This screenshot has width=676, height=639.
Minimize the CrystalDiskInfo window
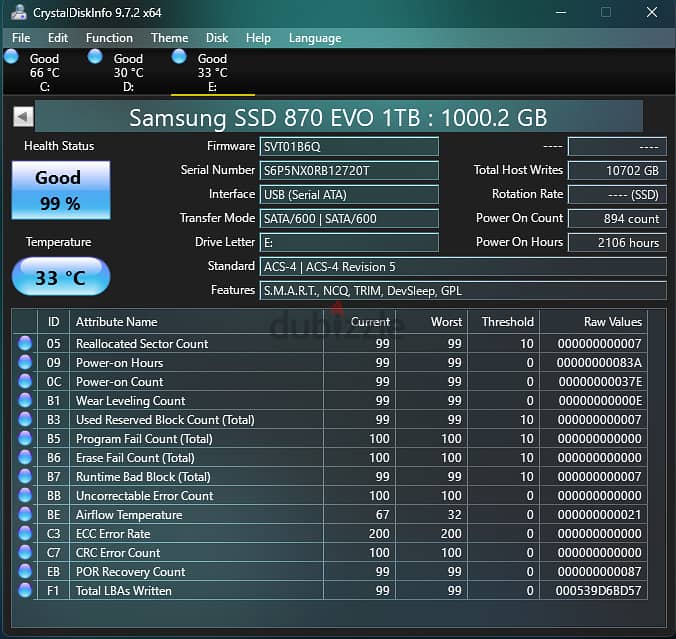pos(561,13)
